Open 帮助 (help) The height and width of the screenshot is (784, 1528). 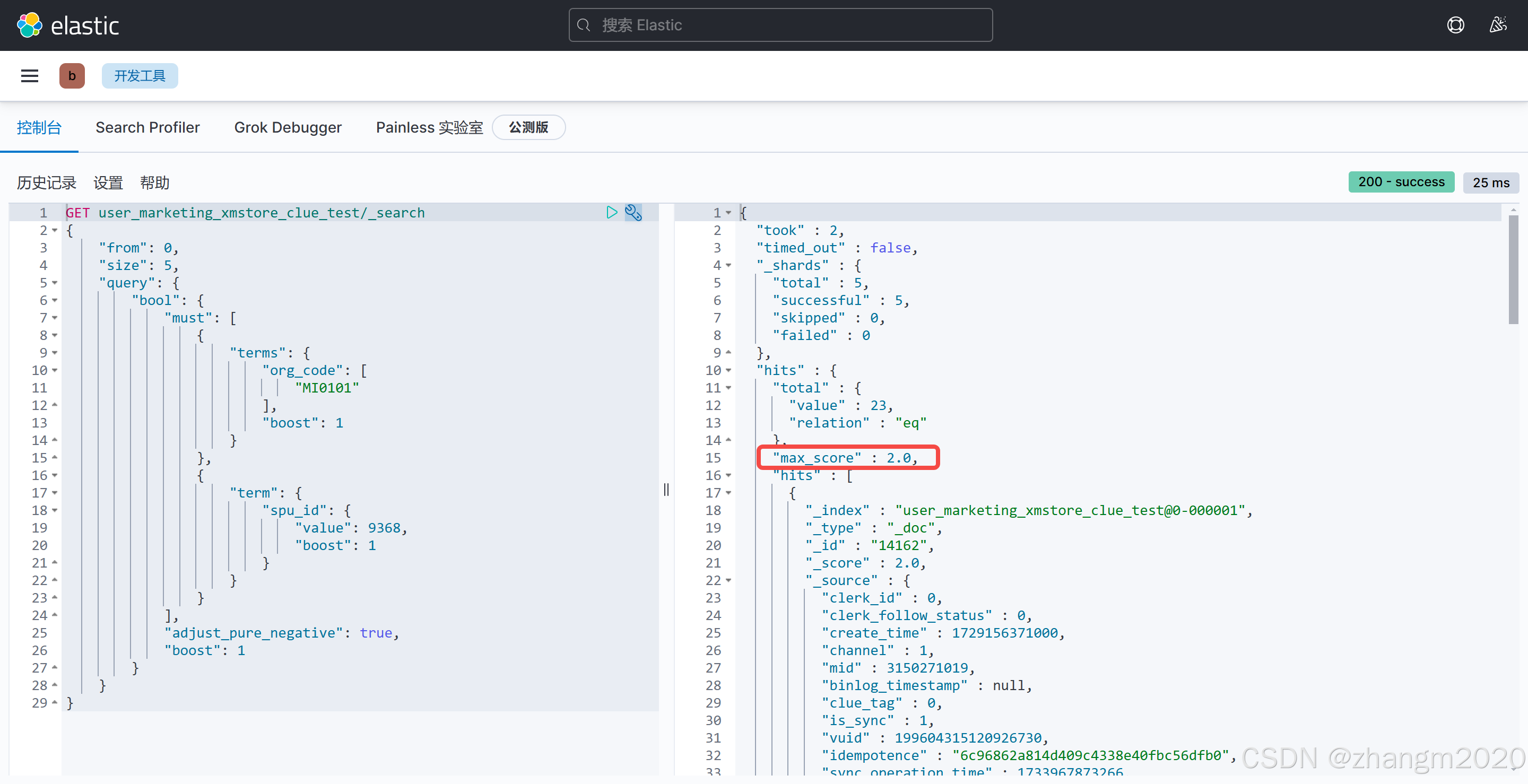(154, 182)
